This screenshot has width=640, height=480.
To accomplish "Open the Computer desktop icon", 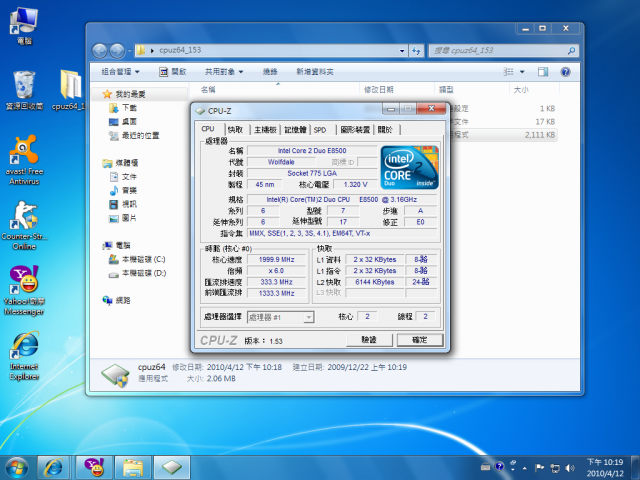I will 24,25.
